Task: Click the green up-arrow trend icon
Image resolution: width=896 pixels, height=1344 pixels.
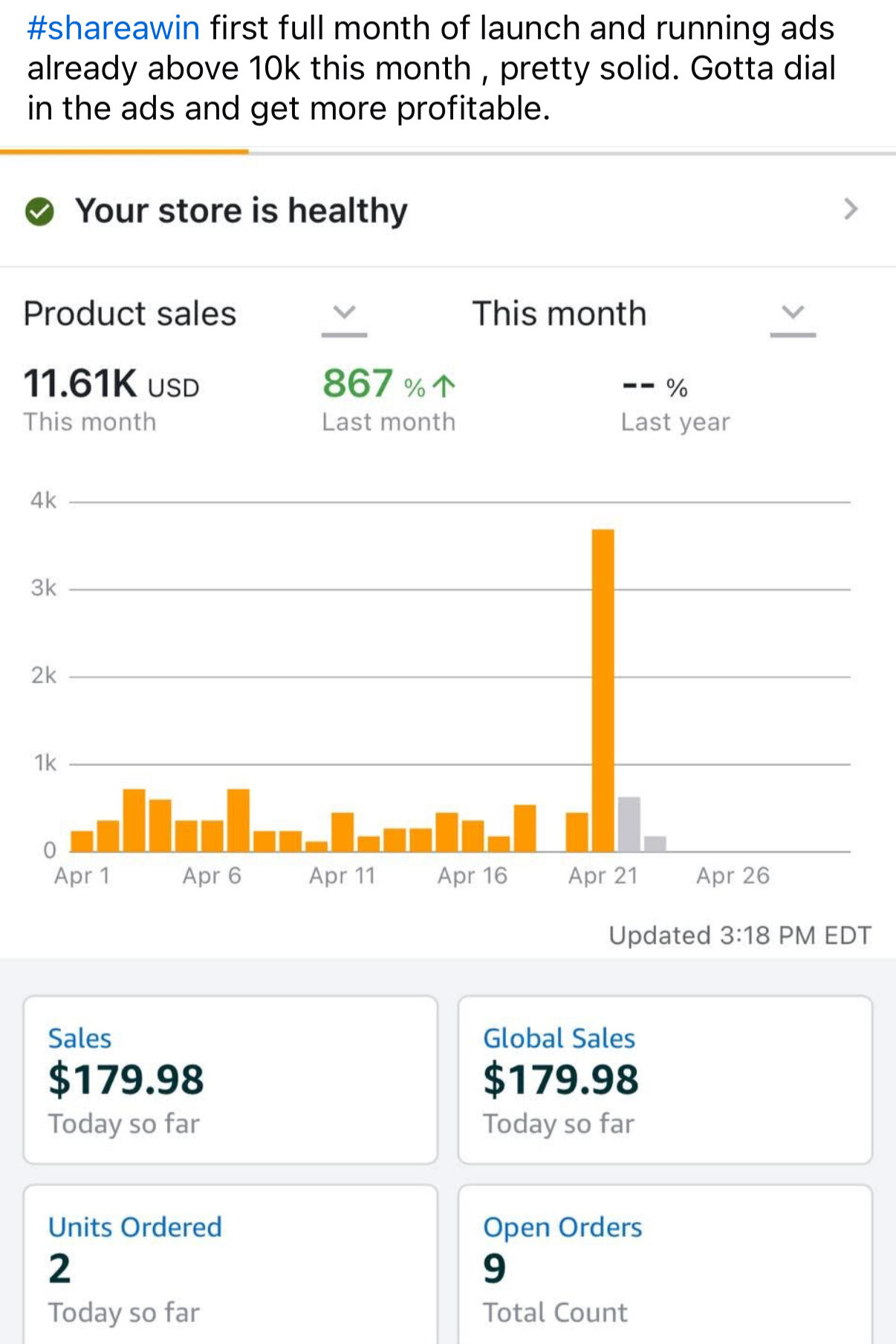Action: (444, 386)
